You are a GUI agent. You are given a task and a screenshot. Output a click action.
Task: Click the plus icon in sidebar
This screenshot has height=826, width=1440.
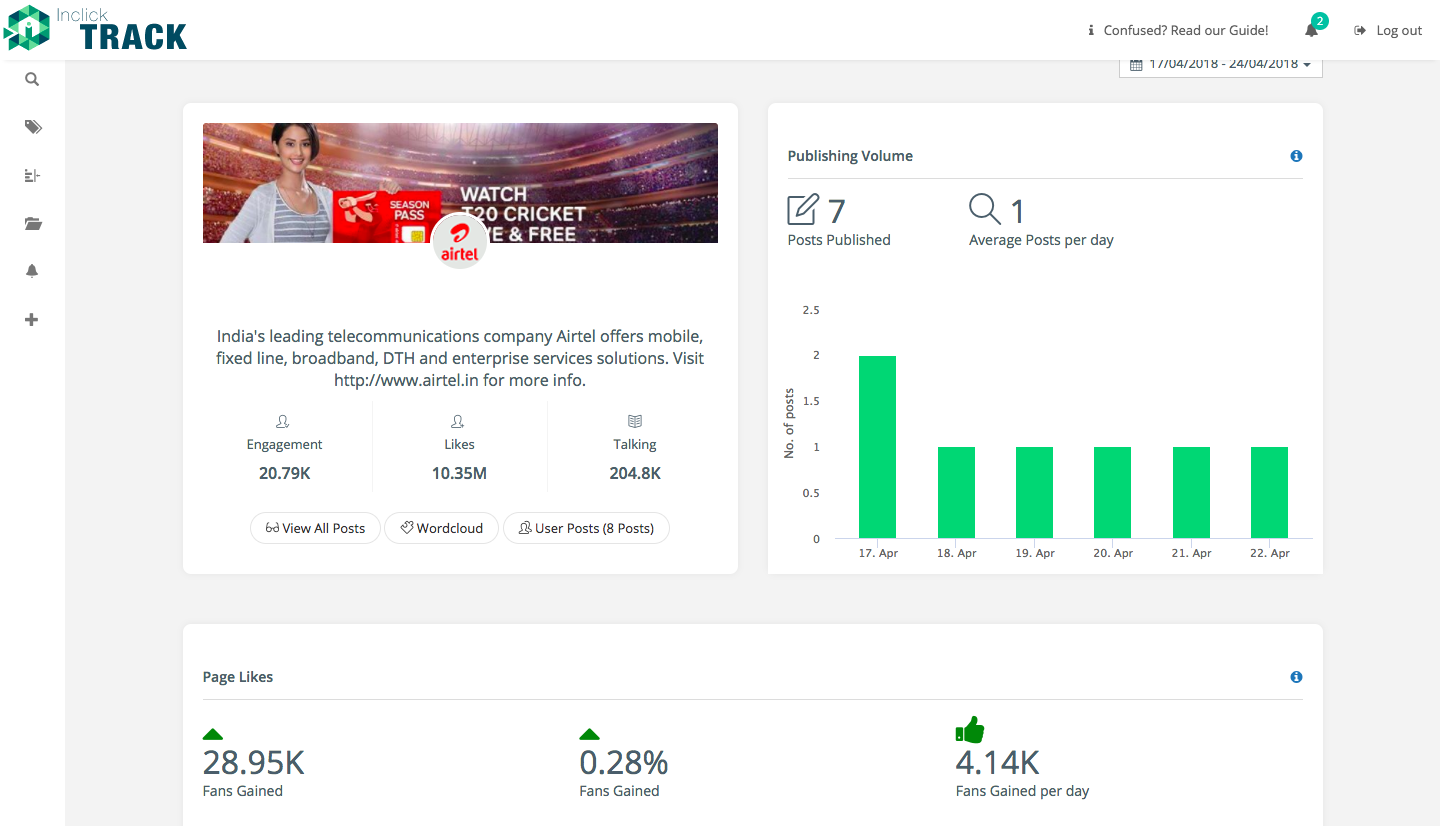pyautogui.click(x=32, y=320)
